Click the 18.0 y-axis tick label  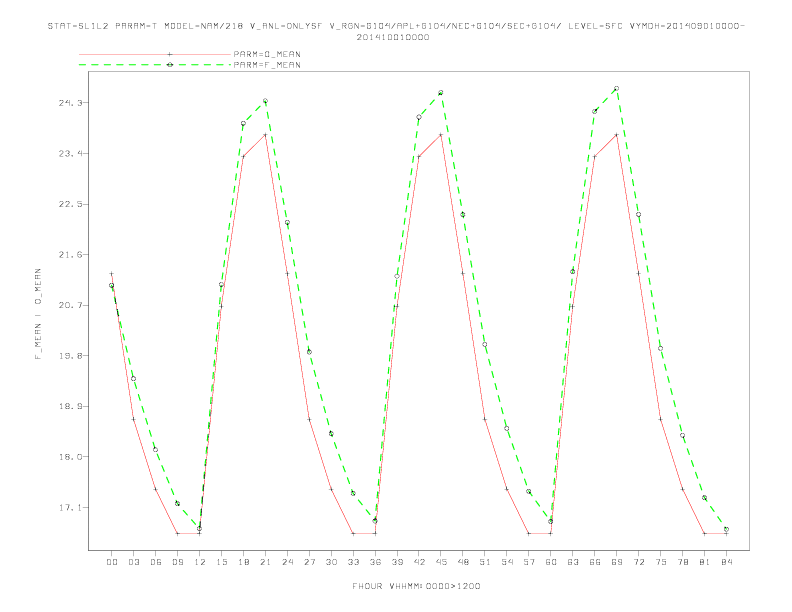[68, 456]
